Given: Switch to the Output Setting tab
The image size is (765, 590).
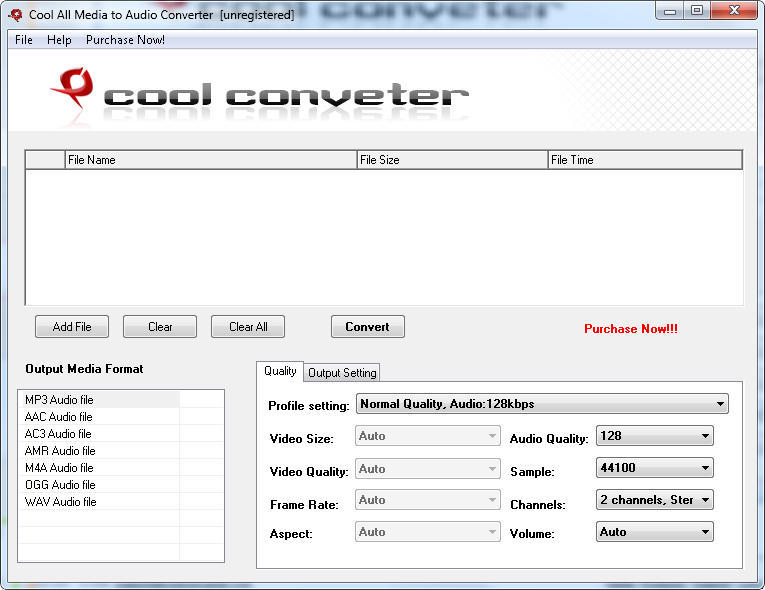Looking at the screenshot, I should tap(342, 373).
